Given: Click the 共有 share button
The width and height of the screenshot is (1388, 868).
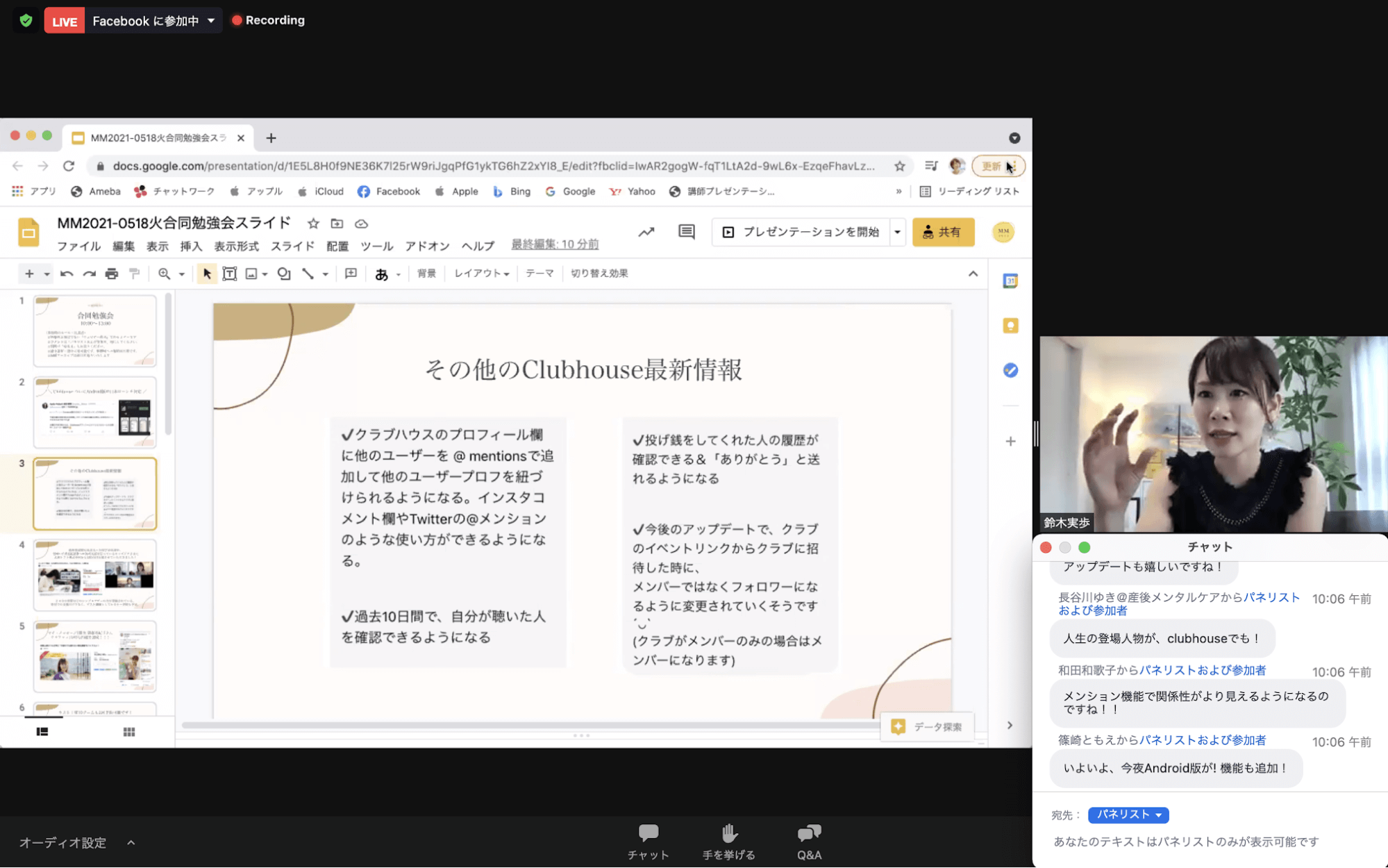Looking at the screenshot, I should point(943,232).
